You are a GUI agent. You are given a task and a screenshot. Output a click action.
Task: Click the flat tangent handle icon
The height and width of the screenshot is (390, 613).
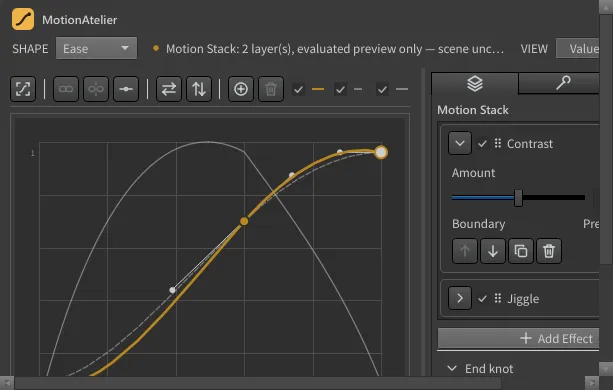[126, 89]
